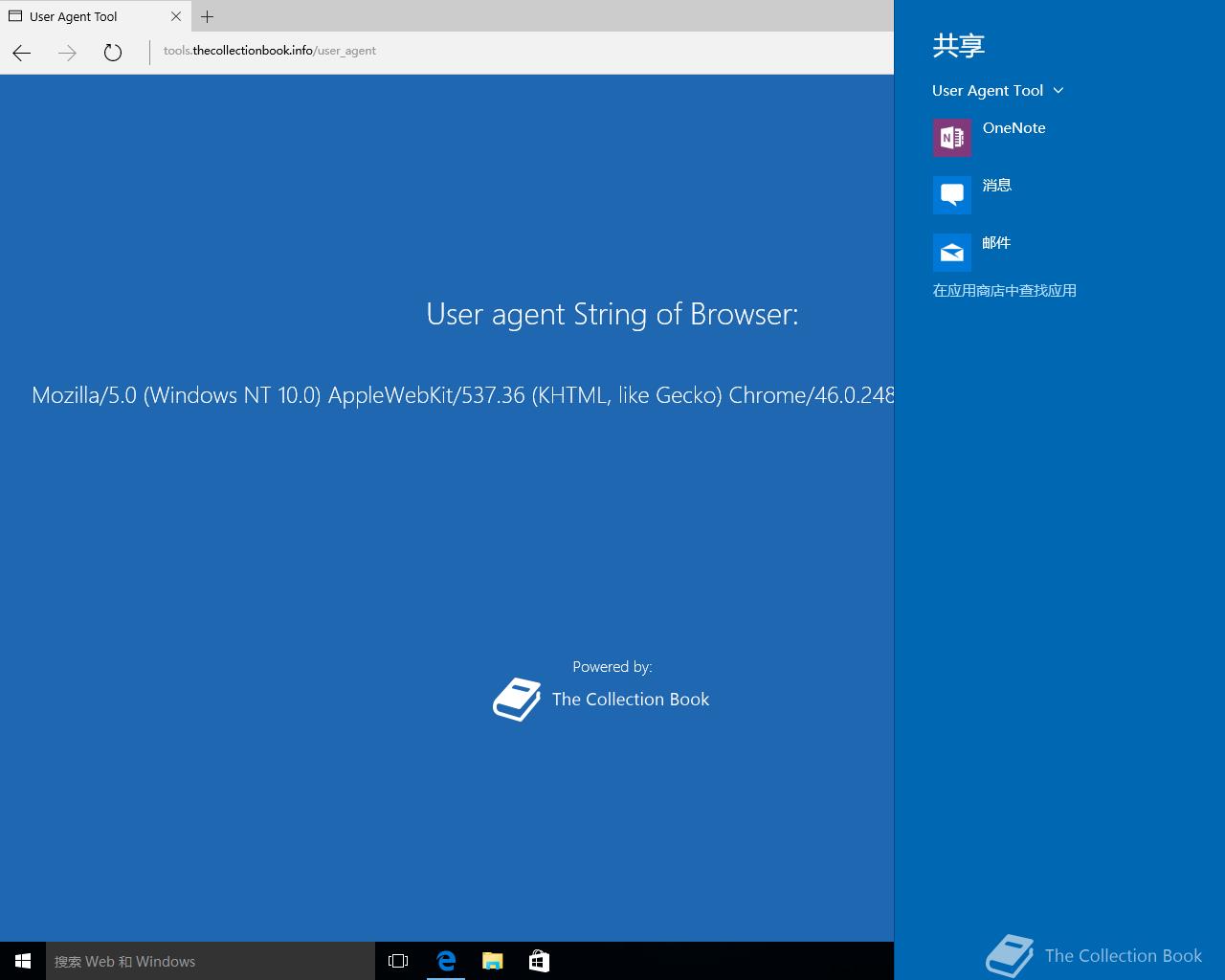This screenshot has width=1225, height=980.
Task: Click the 搜索 Web 和 Windows search box
Action: coord(211,961)
